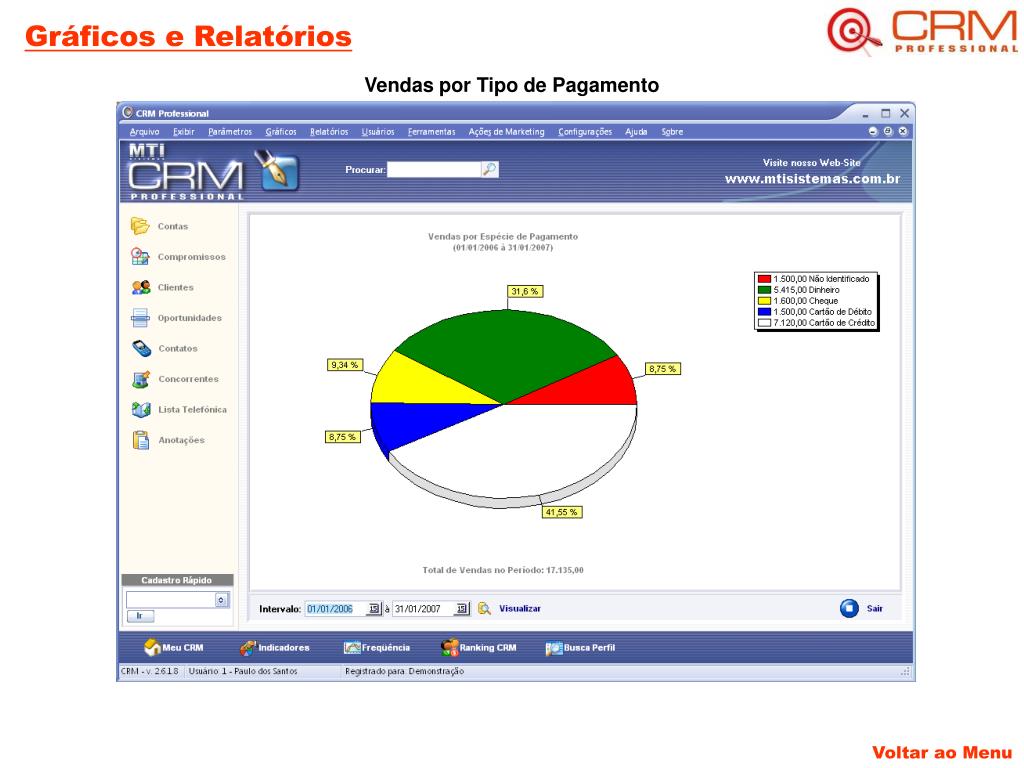Click the red Não Identificado legend swatch
The image size is (1024, 768).
click(x=764, y=279)
